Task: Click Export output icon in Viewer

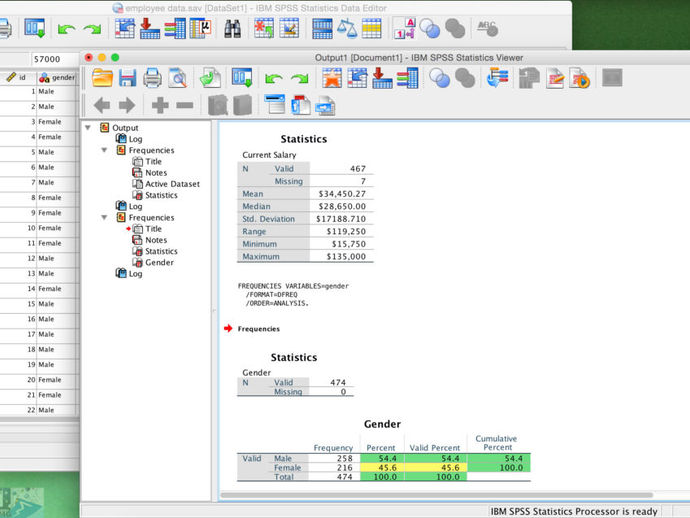Action: 210,78
